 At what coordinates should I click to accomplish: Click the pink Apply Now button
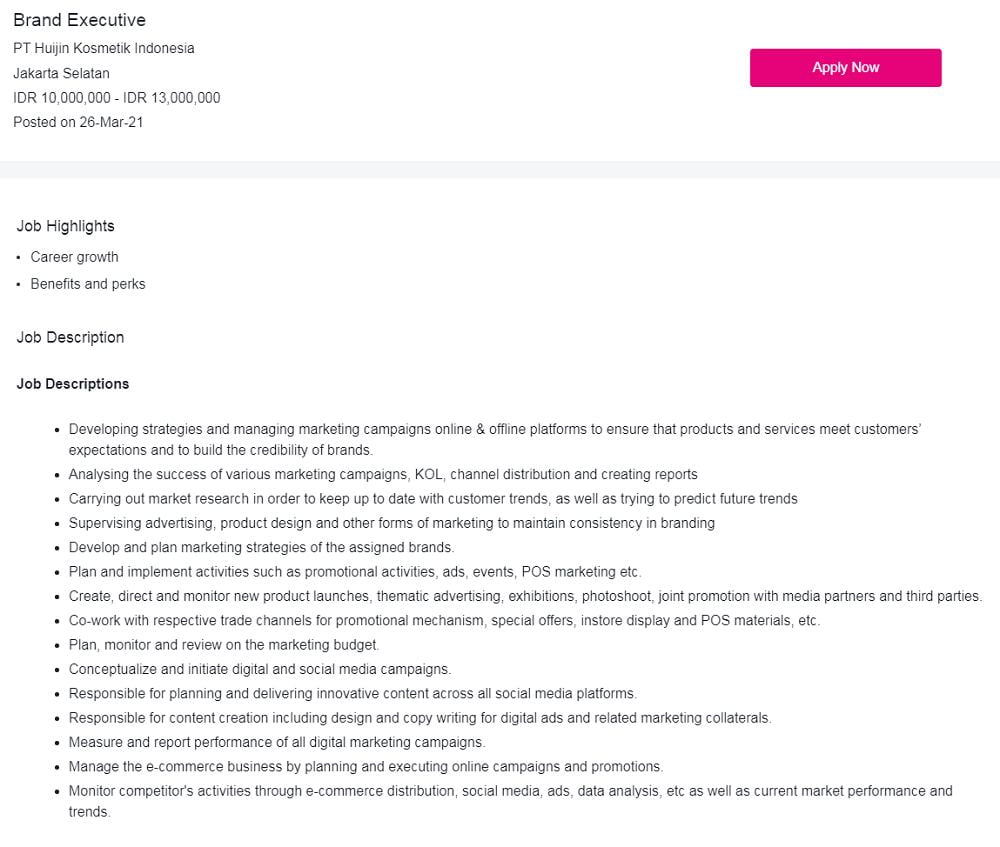[x=845, y=68]
